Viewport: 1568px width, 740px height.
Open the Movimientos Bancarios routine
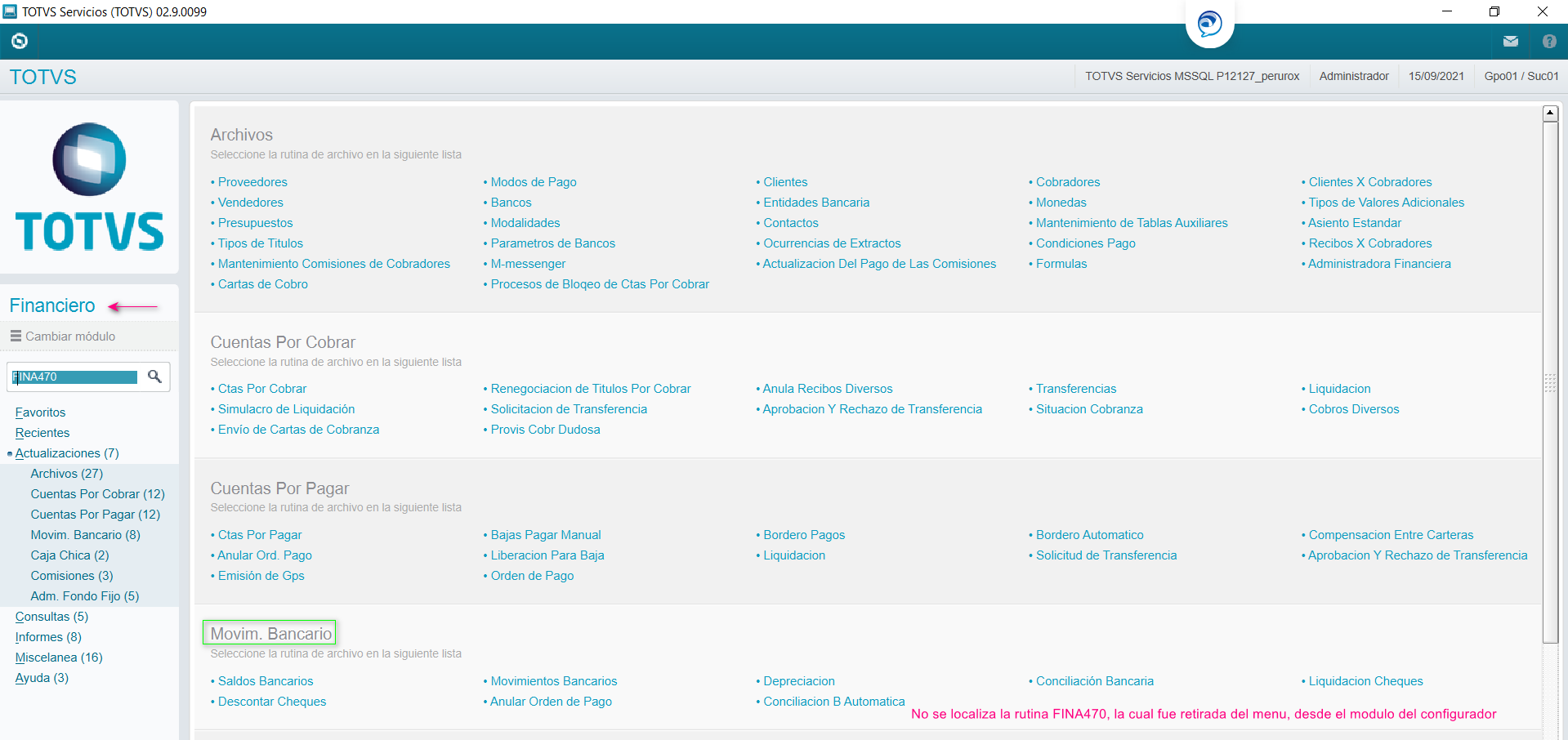(554, 681)
